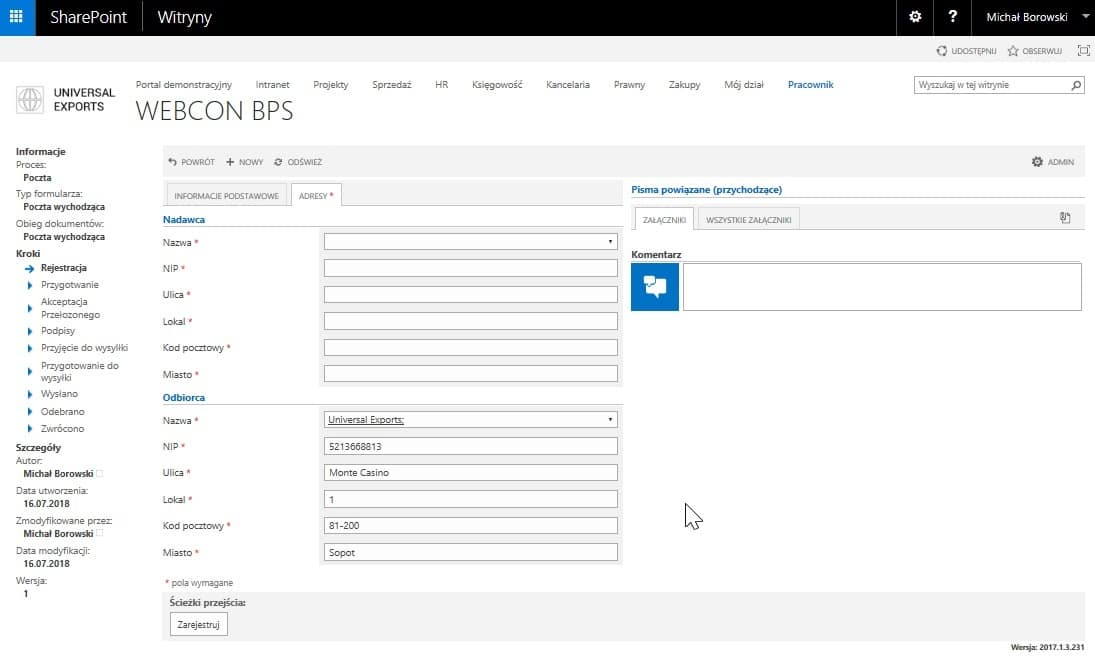The image size is (1095, 659).
Task: Open the Admin gear menu
Action: [1053, 162]
